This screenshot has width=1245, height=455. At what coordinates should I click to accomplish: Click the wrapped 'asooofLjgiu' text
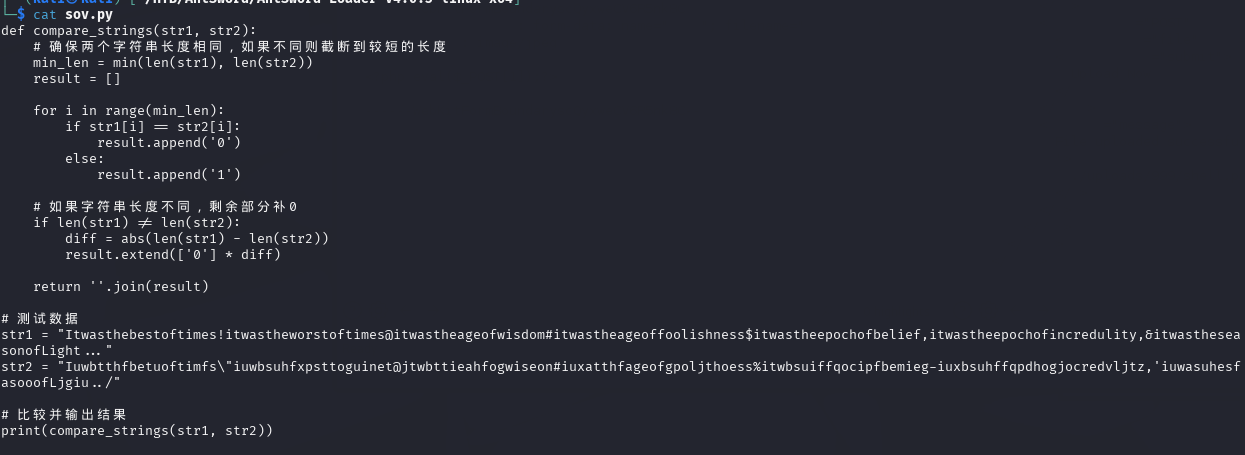[x=45, y=383]
